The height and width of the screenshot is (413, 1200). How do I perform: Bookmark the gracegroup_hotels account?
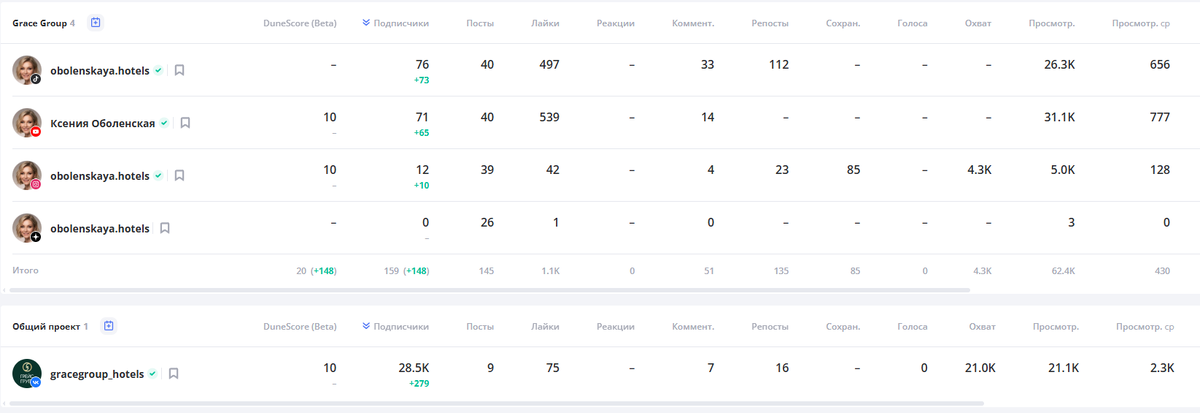173,373
